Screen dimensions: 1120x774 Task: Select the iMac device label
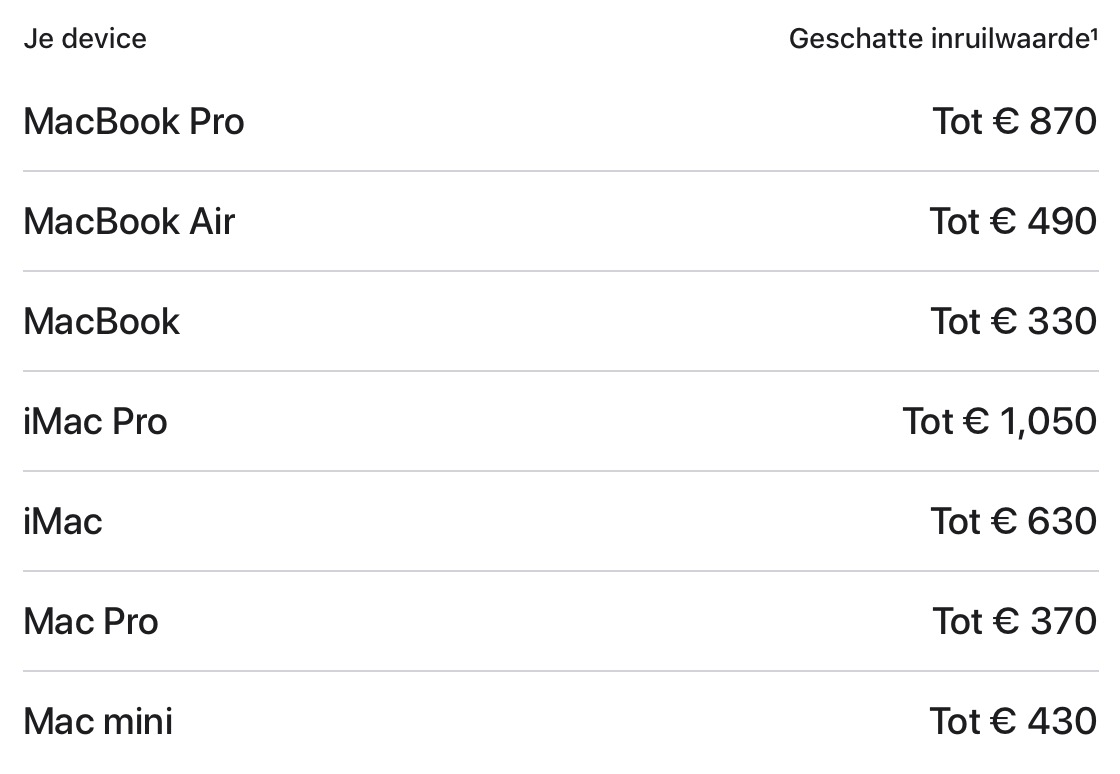point(63,521)
